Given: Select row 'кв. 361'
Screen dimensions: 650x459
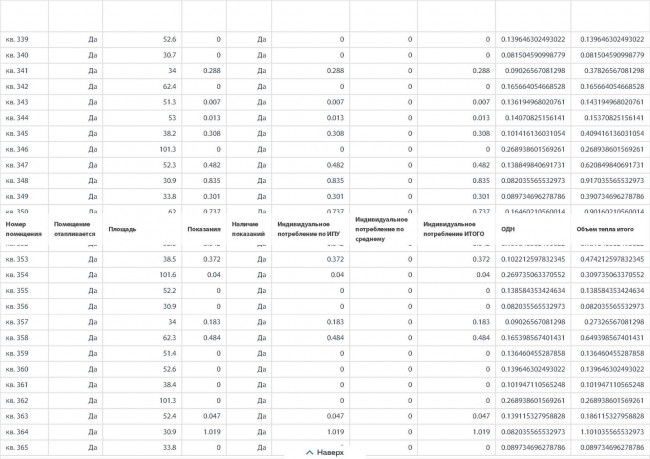Looking at the screenshot, I should click(325, 385).
